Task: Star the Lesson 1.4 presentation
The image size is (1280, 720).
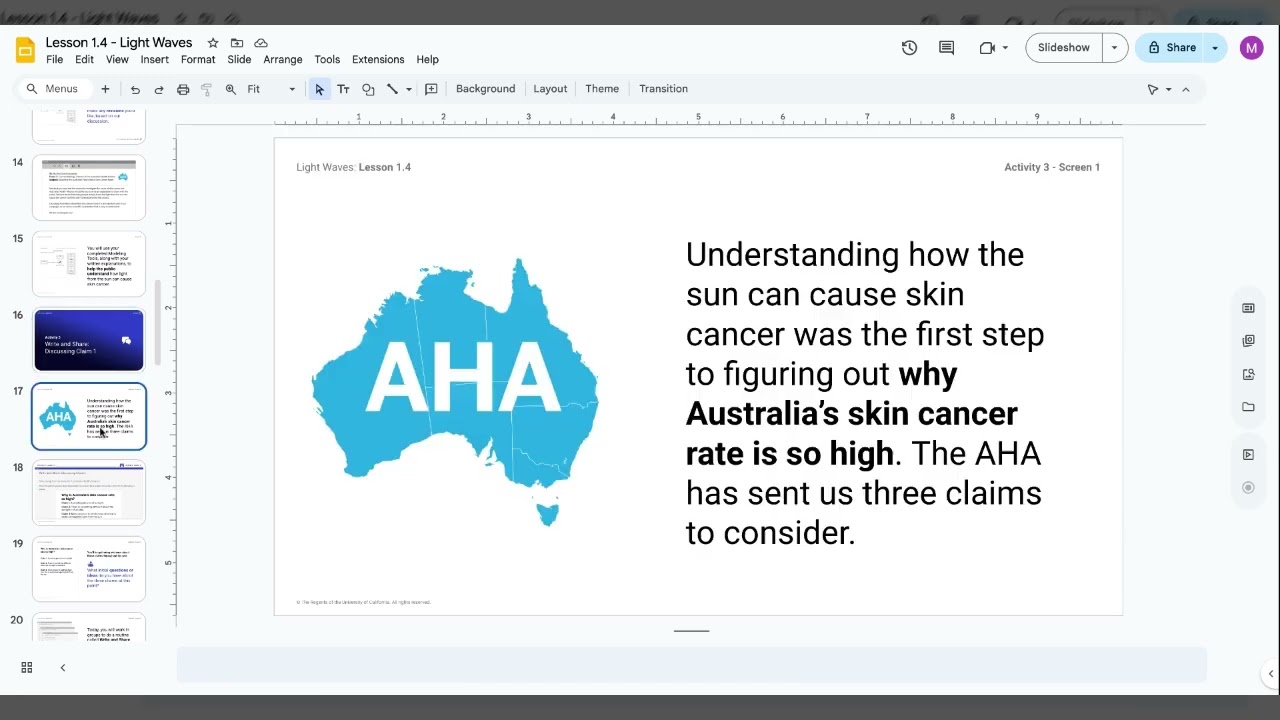Action: tap(213, 43)
